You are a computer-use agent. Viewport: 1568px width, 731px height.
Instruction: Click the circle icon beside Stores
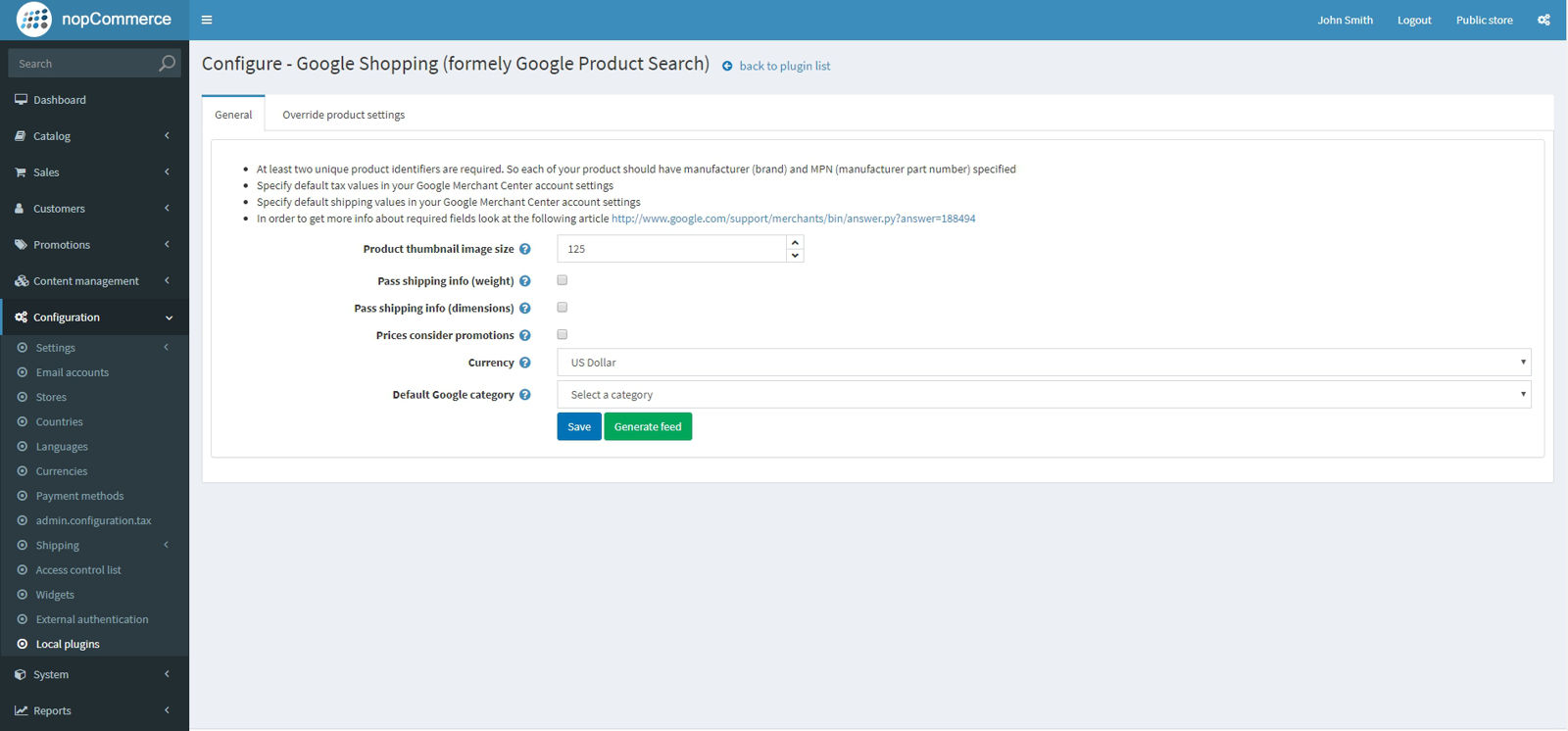click(23, 398)
